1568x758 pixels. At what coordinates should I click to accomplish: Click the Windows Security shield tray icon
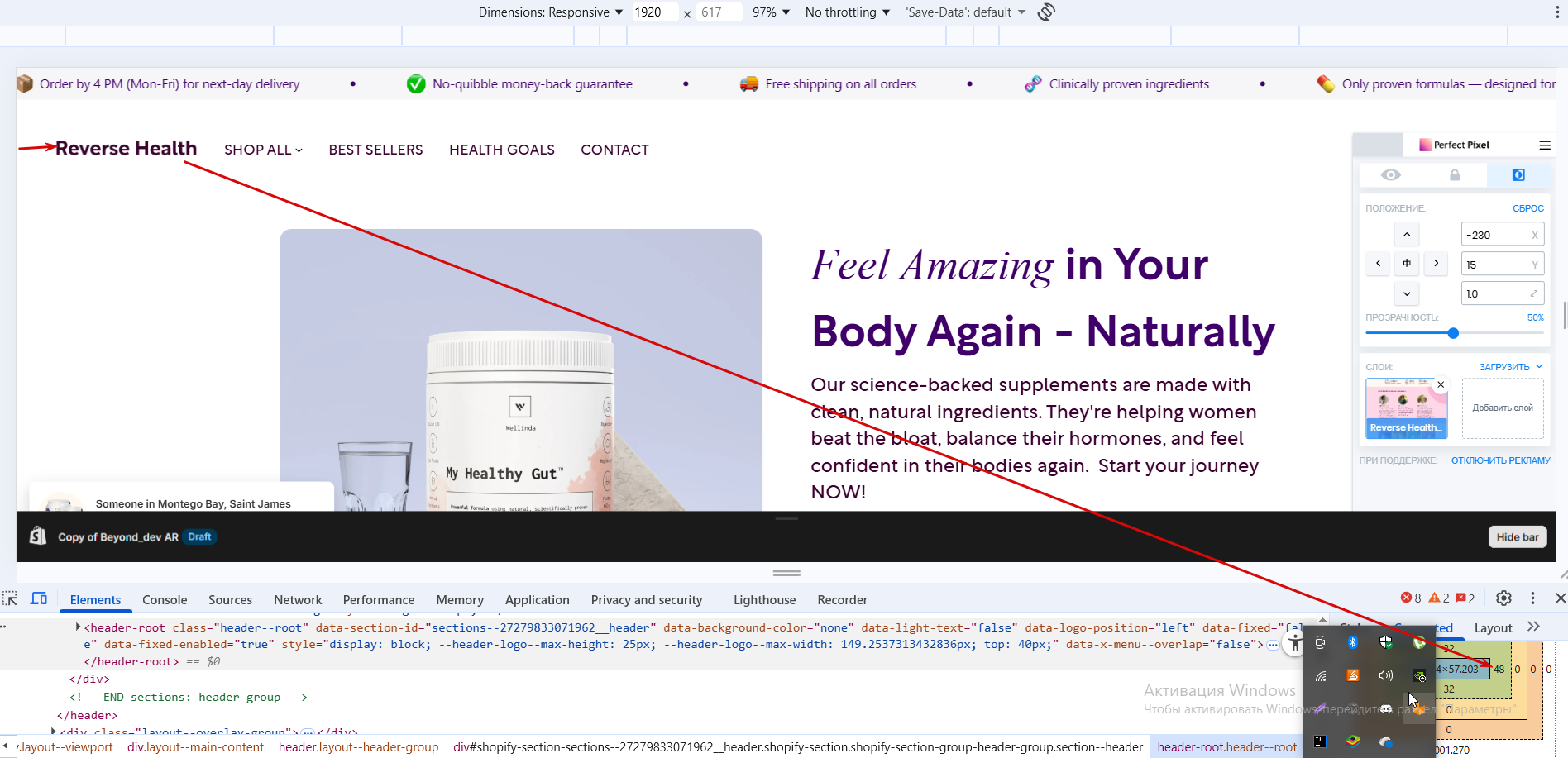(1385, 642)
